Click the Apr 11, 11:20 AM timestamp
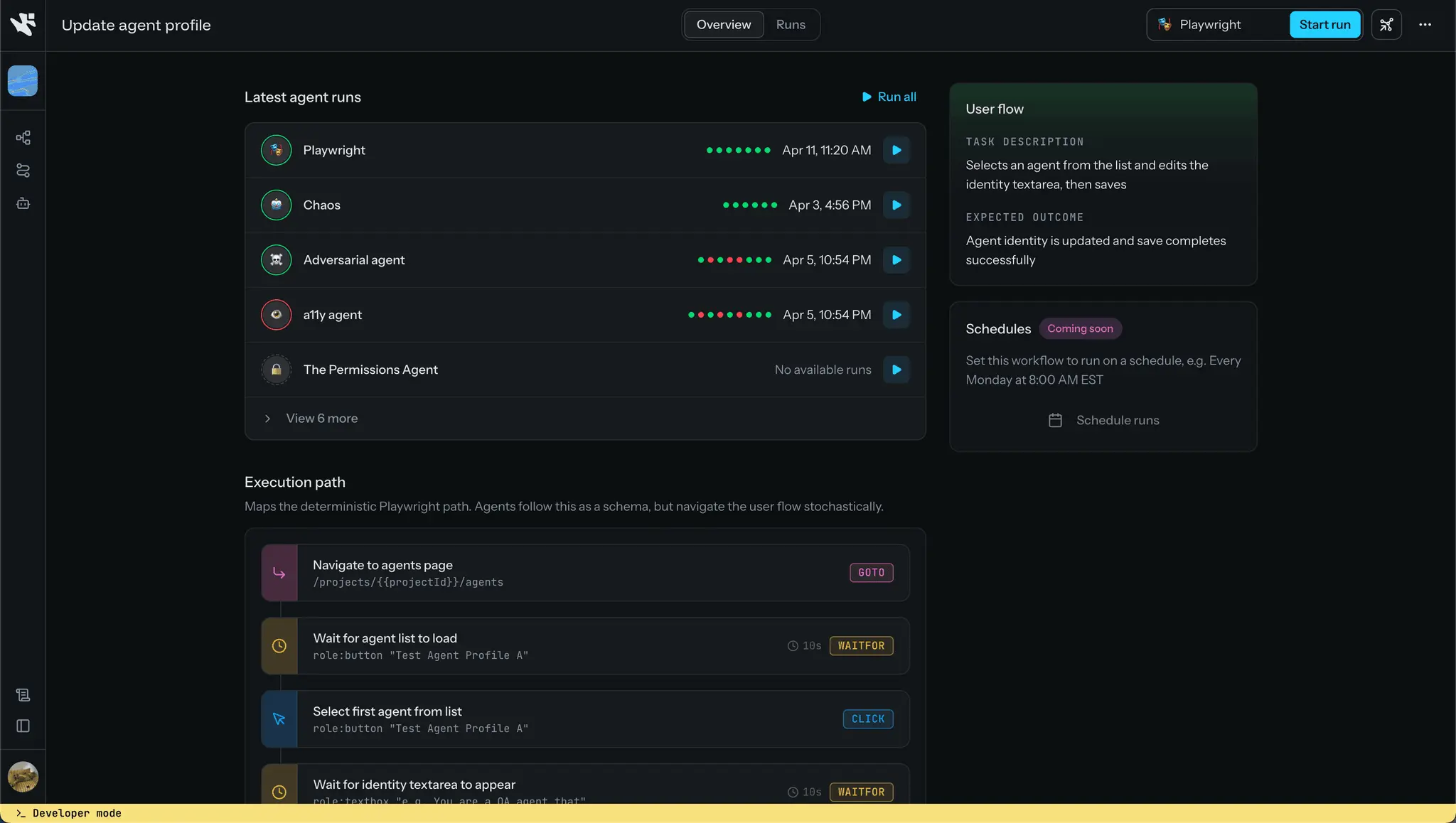Viewport: 1456px width, 823px height. point(826,150)
